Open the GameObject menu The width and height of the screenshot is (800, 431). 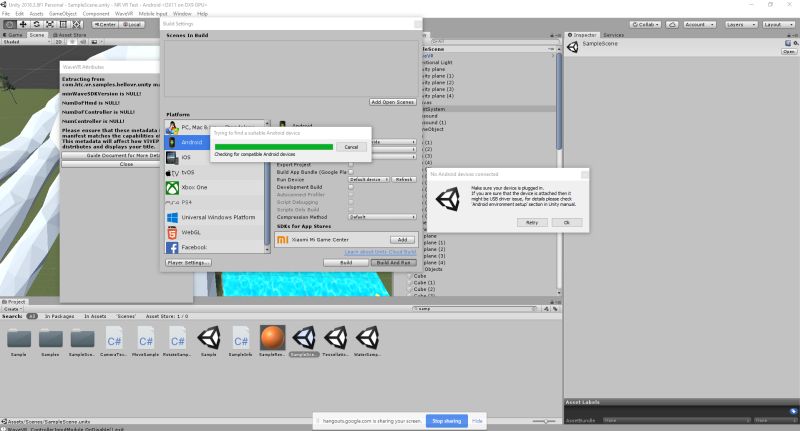(x=63, y=14)
